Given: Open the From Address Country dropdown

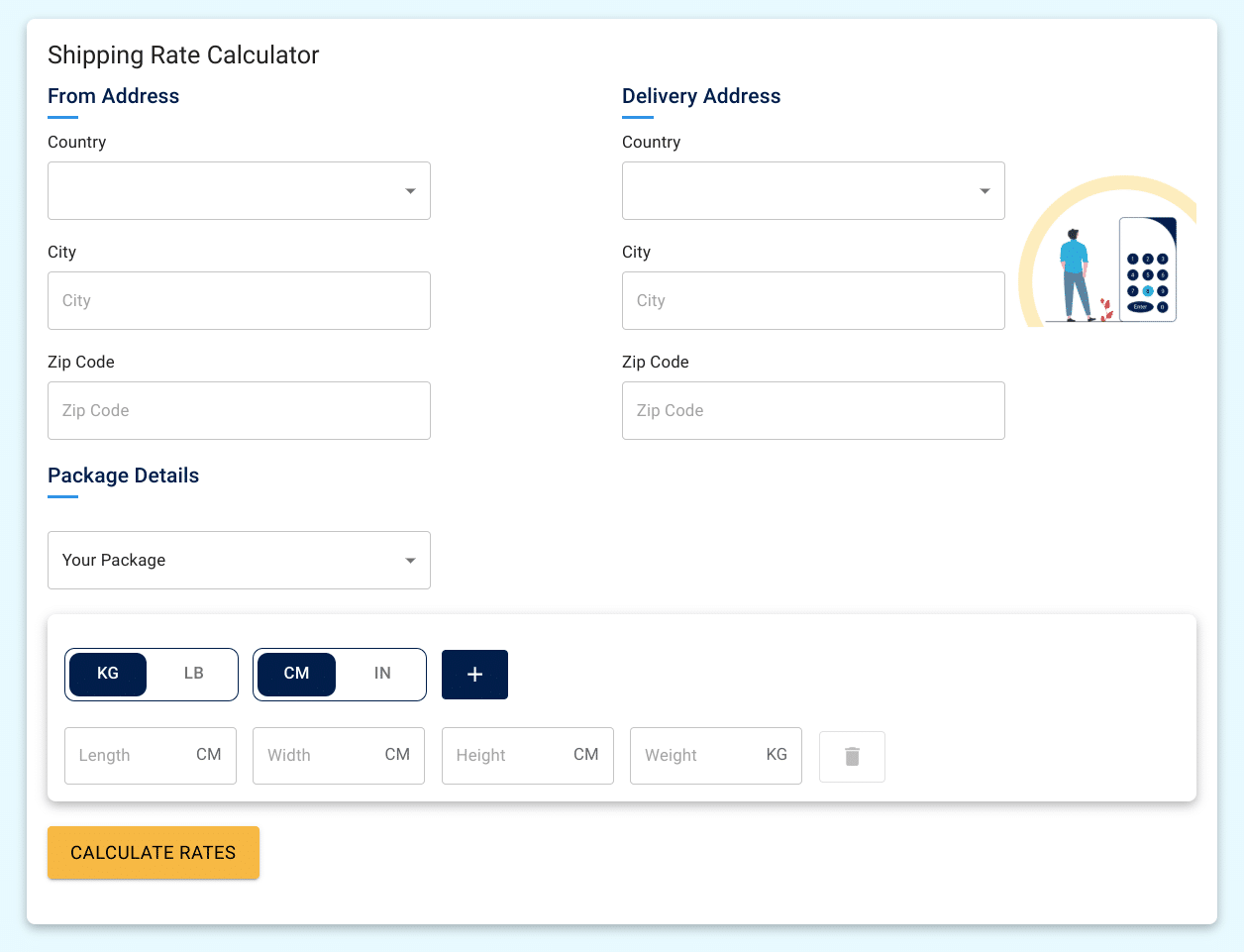Looking at the screenshot, I should coord(239,191).
